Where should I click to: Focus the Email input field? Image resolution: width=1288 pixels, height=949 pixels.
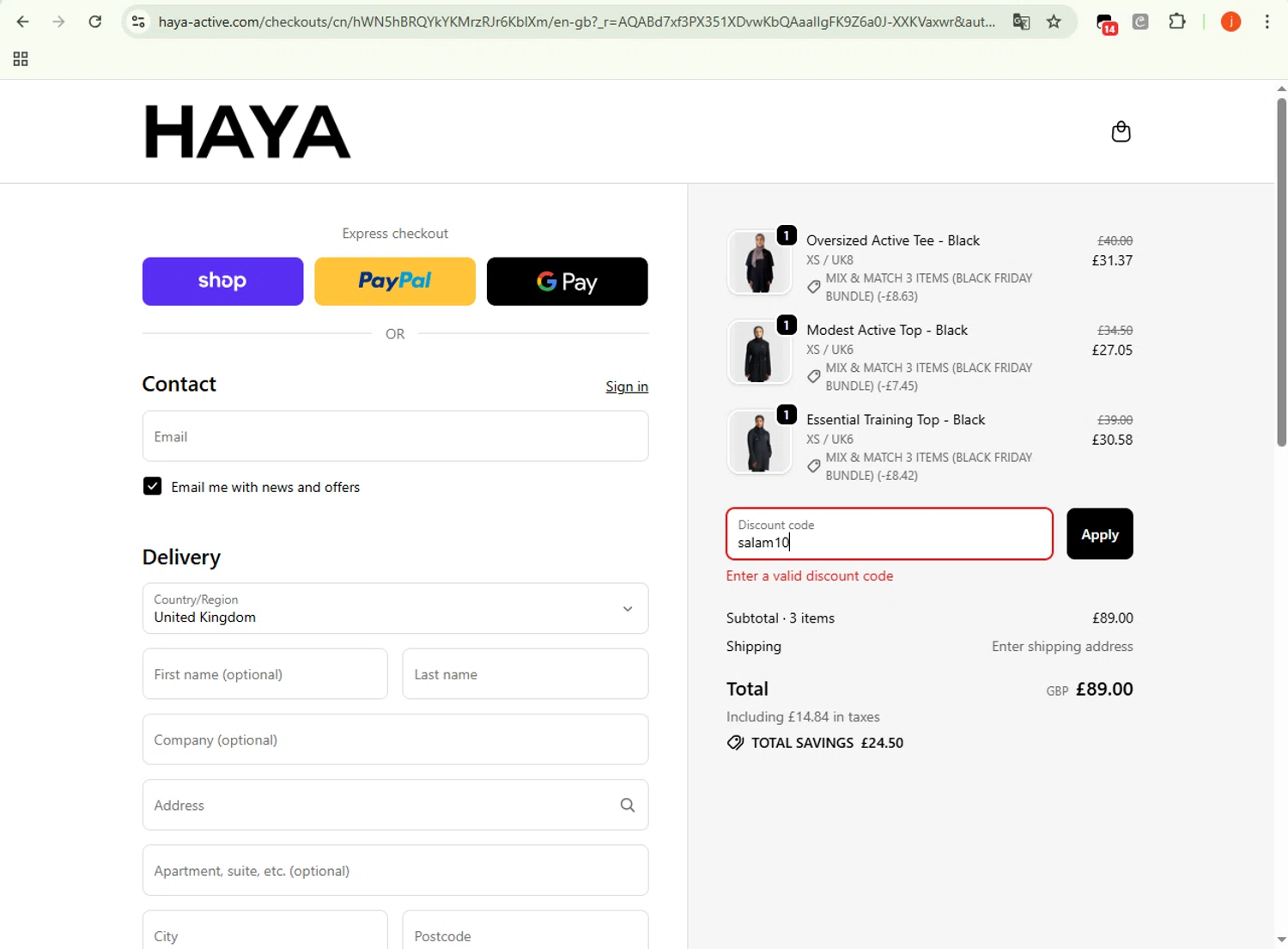pyautogui.click(x=395, y=436)
